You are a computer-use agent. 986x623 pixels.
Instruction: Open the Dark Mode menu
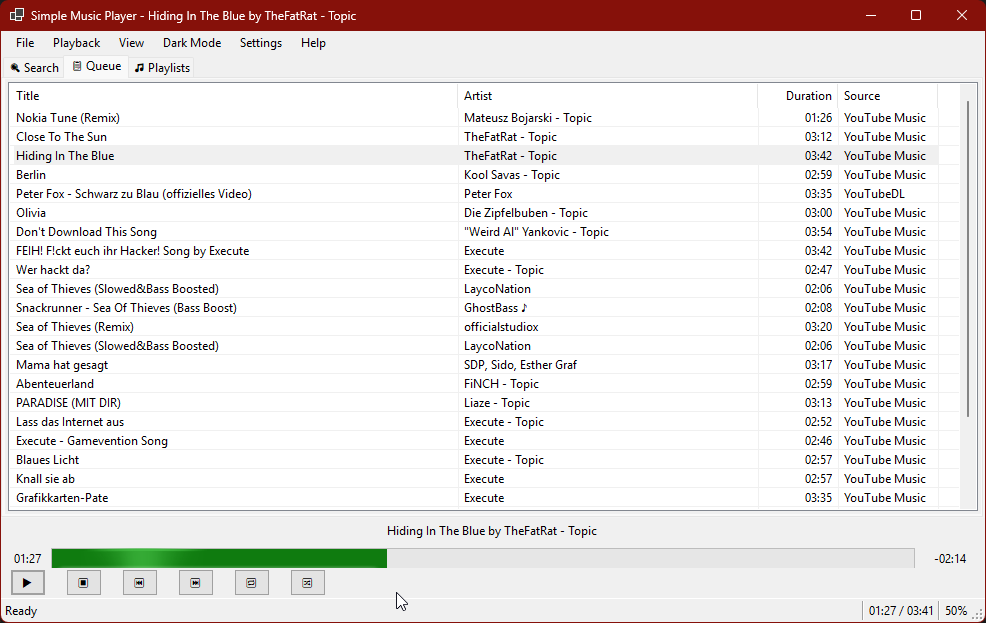192,43
